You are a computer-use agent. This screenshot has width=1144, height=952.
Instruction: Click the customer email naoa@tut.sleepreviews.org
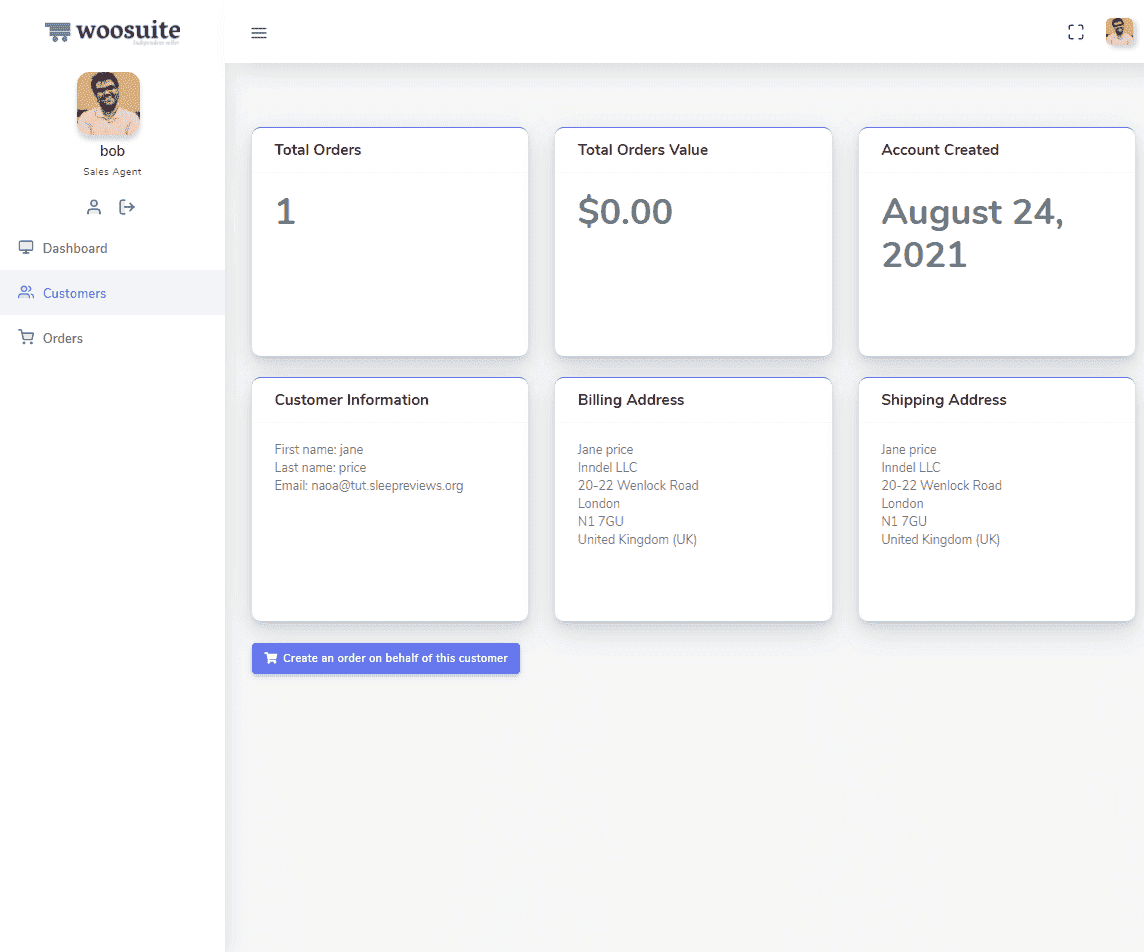[387, 486]
